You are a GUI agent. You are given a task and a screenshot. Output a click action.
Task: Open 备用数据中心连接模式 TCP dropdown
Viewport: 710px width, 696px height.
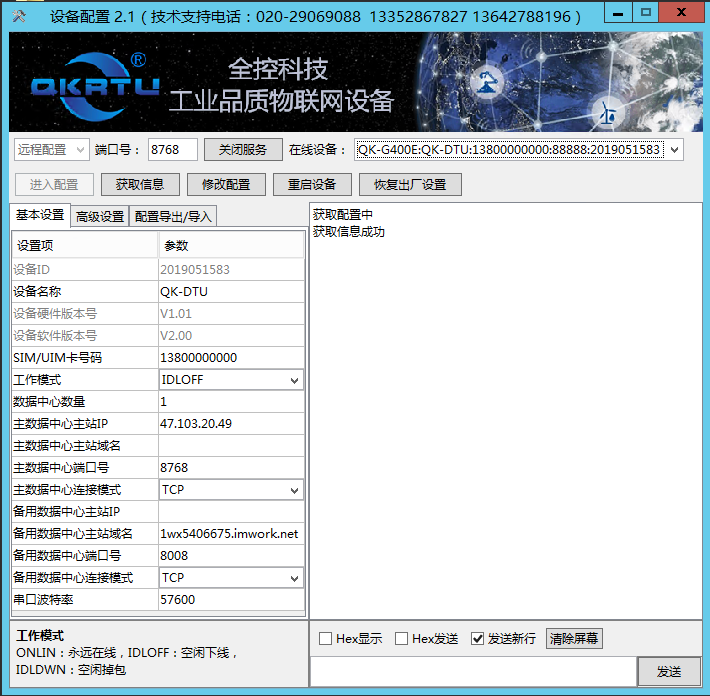pos(231,578)
